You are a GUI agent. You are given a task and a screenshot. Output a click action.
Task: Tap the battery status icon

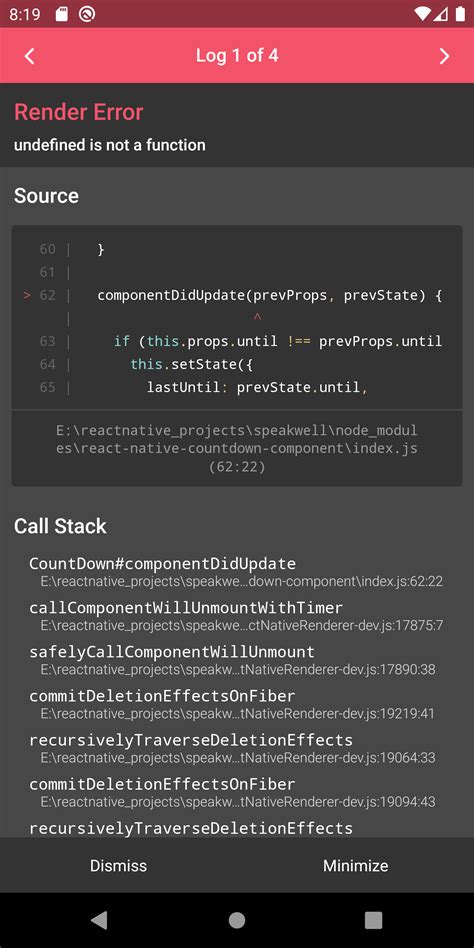point(460,14)
